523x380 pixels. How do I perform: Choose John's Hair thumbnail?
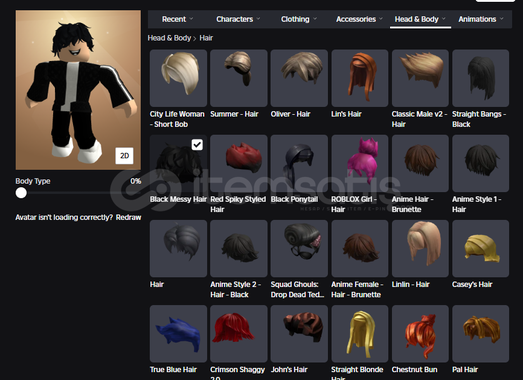click(299, 334)
